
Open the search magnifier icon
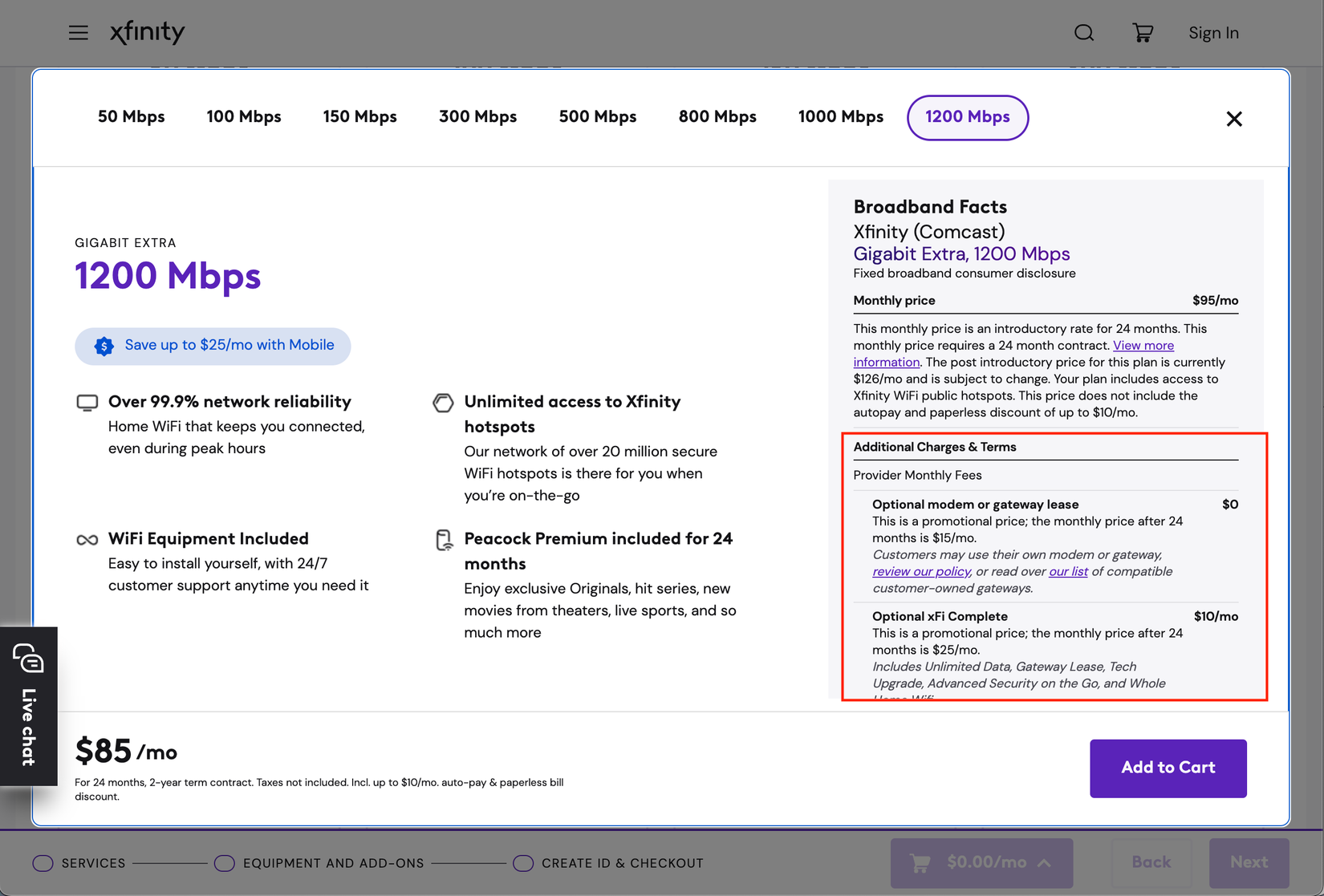click(1084, 33)
